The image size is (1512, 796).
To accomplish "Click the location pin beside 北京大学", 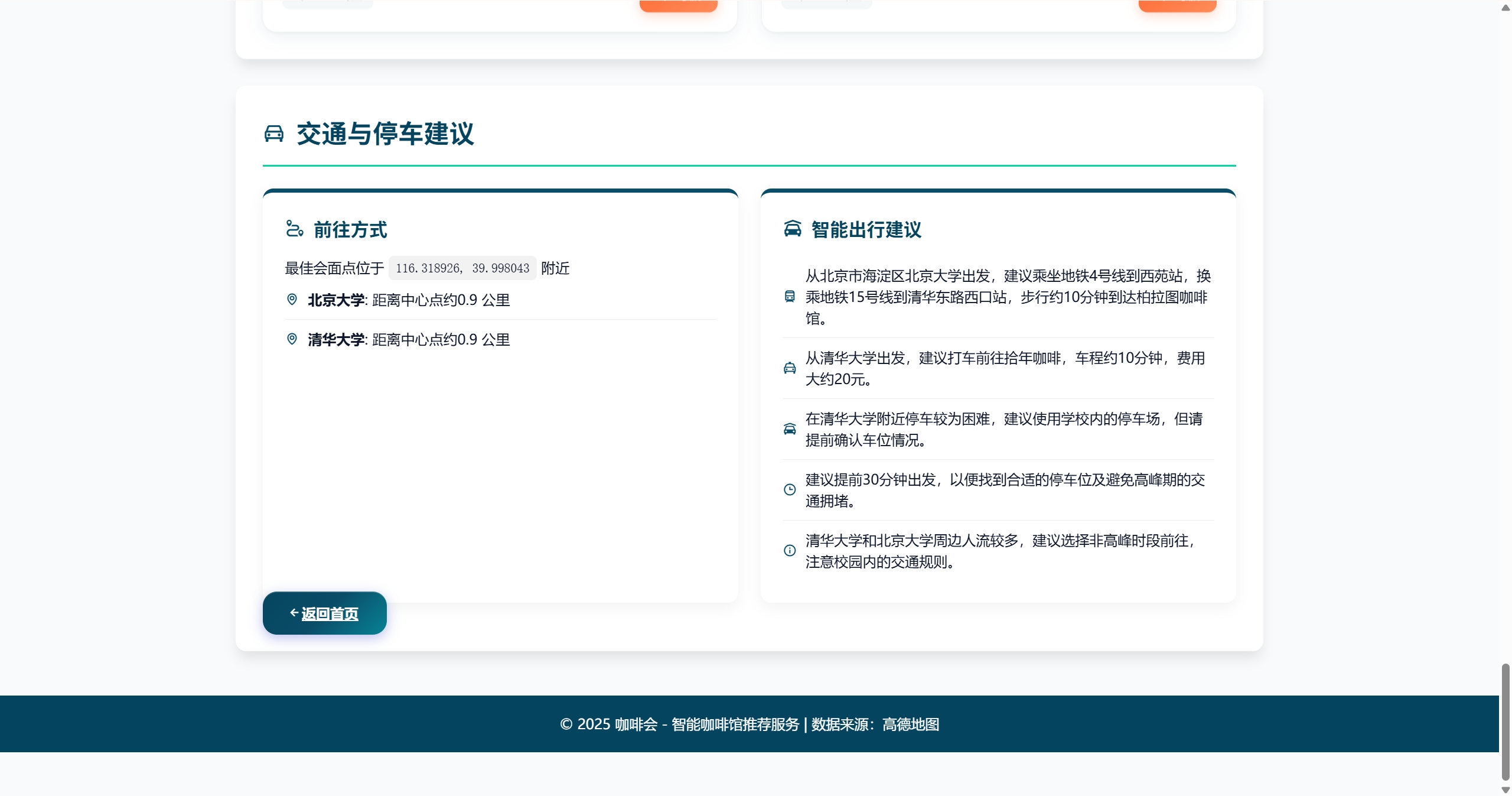I will coord(292,300).
